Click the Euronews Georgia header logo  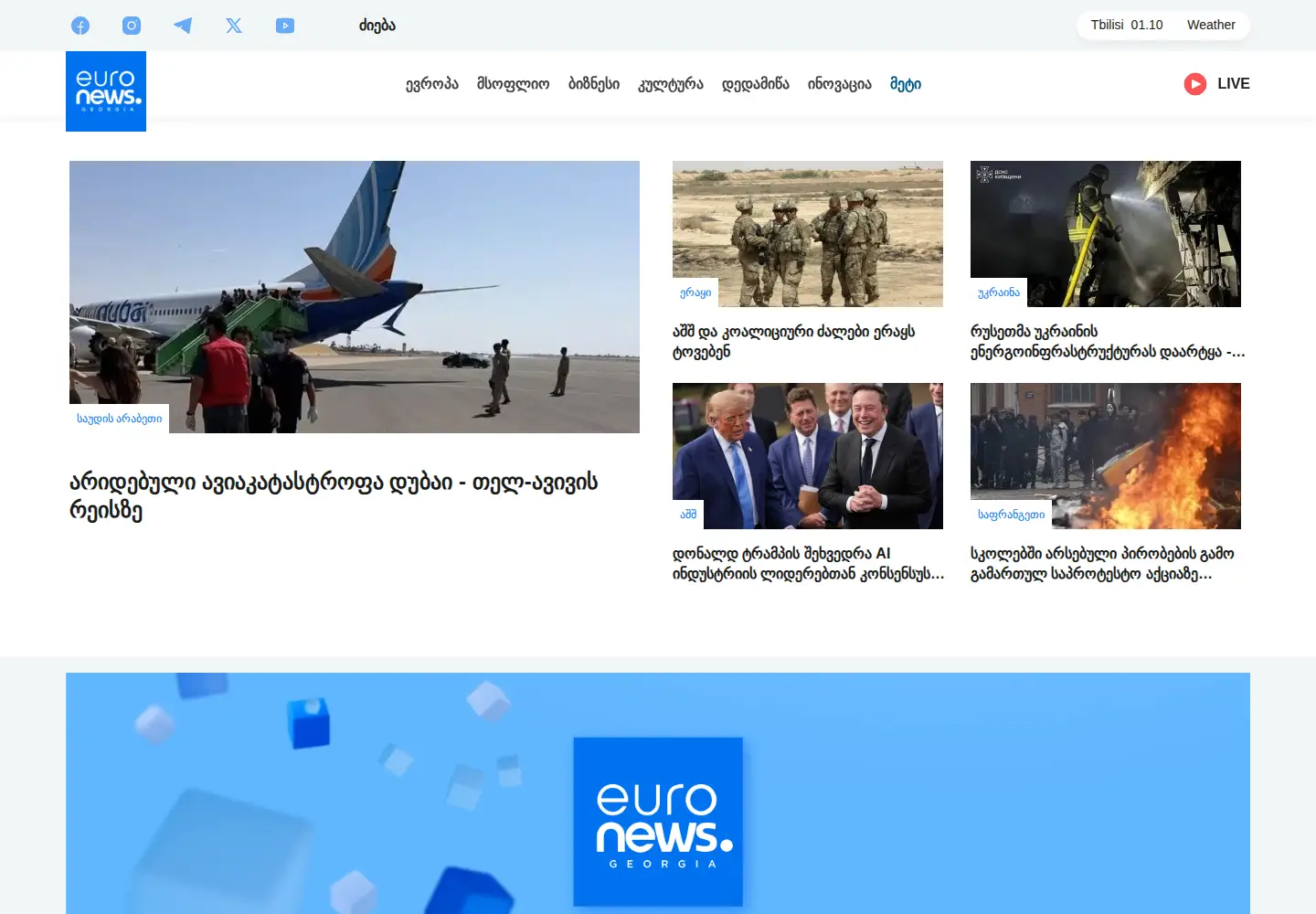click(106, 91)
